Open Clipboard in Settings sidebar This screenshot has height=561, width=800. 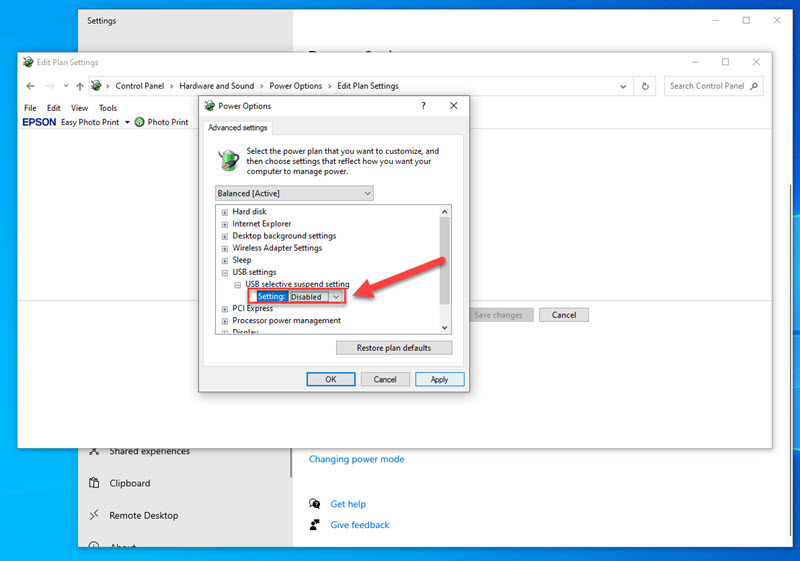click(x=130, y=483)
